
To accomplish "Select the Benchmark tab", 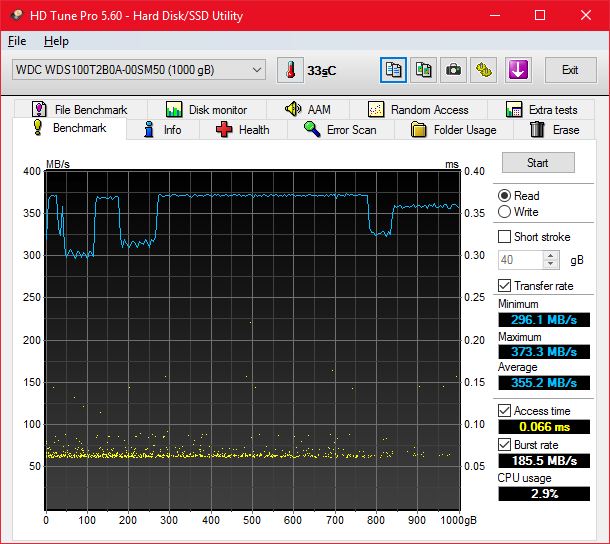I will [70, 128].
